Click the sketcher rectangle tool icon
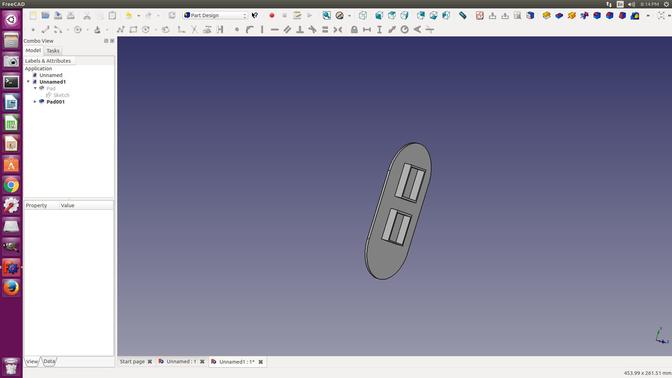This screenshot has height=378, width=672. tap(133, 30)
